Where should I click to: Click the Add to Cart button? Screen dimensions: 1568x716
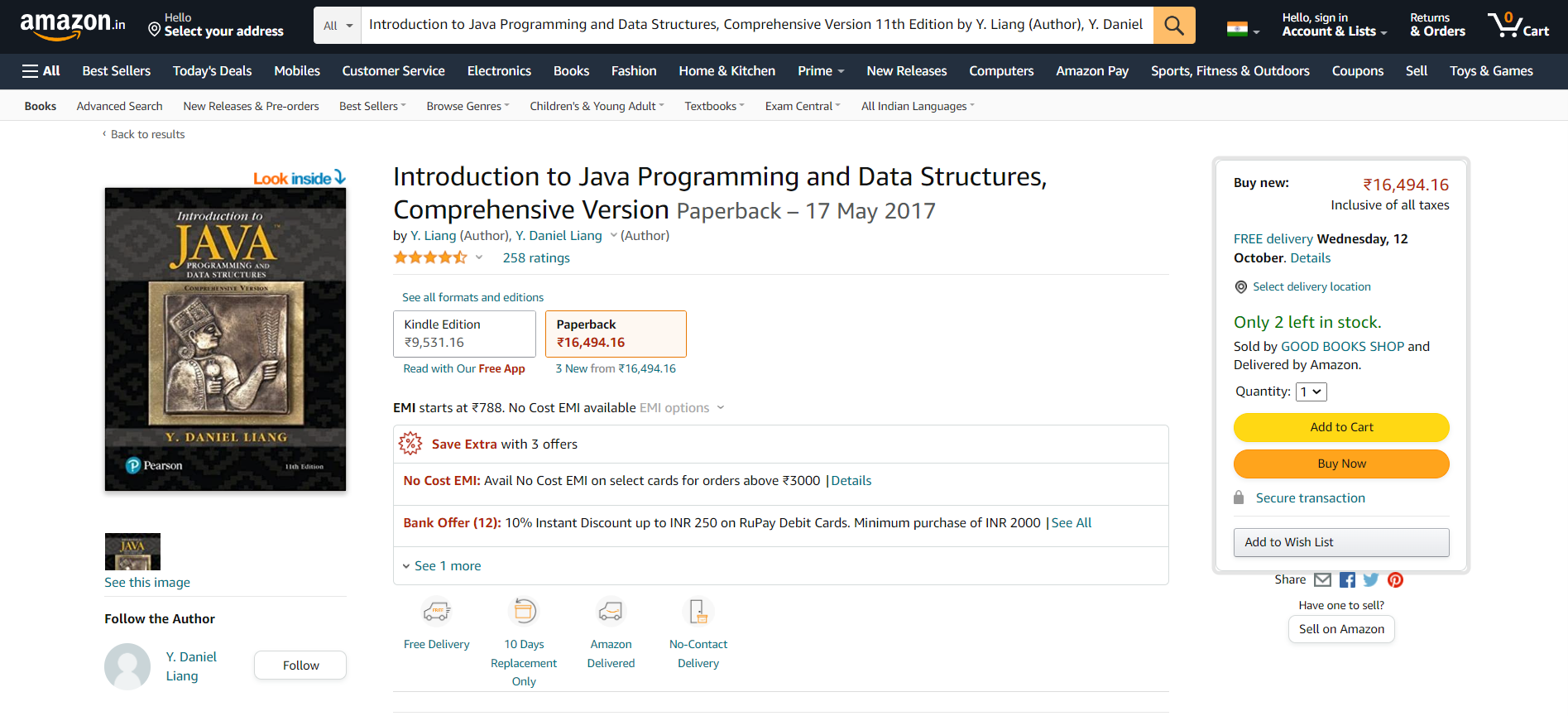[1341, 427]
